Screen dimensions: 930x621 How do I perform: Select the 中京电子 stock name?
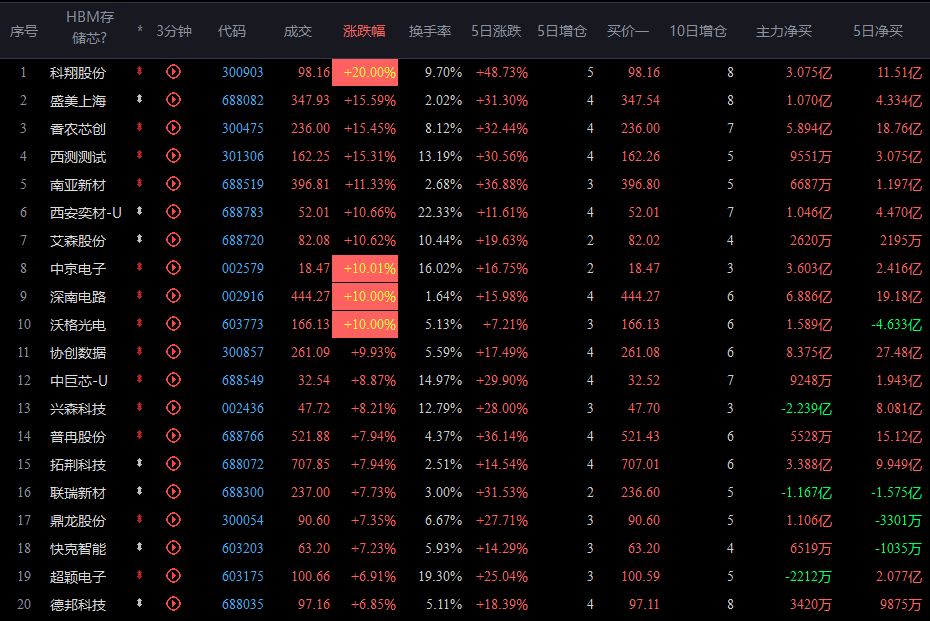78,269
